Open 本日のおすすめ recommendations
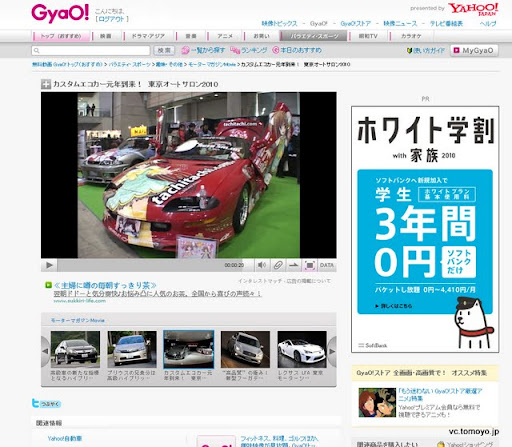The width and height of the screenshot is (512, 447). (x=297, y=50)
